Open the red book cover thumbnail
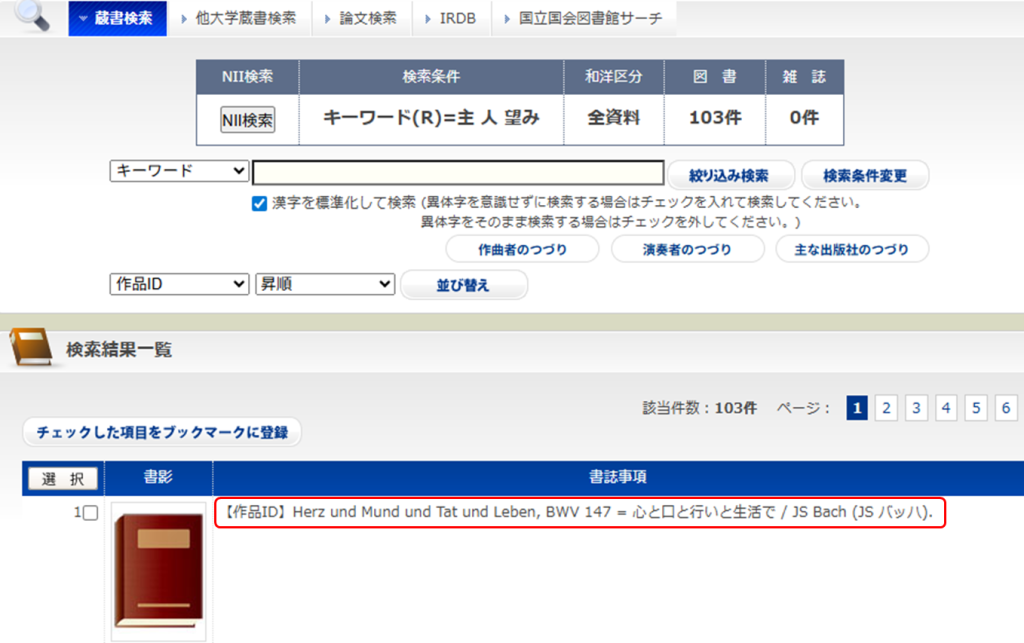 [159, 571]
